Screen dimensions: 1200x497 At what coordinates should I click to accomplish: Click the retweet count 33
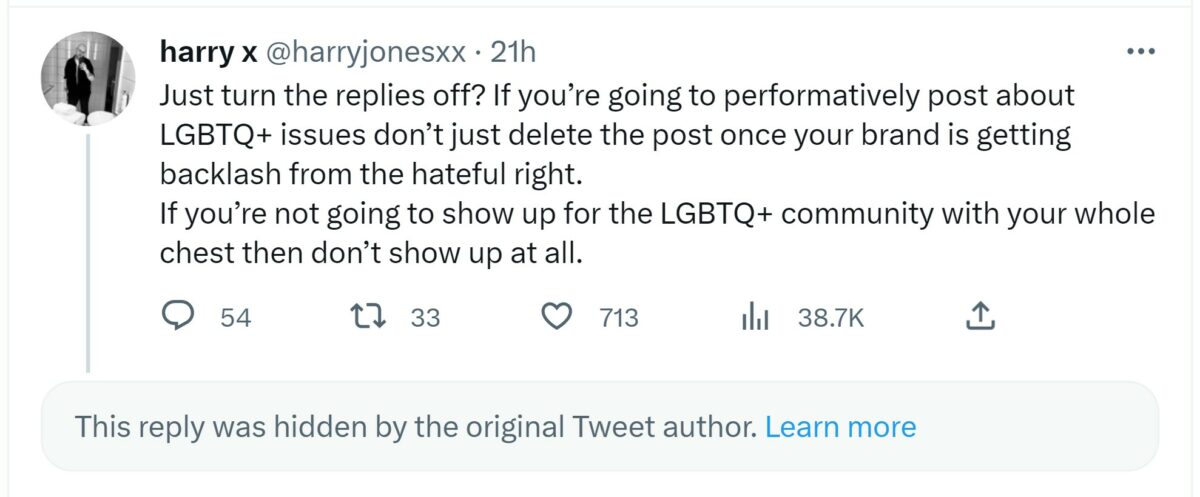point(425,318)
